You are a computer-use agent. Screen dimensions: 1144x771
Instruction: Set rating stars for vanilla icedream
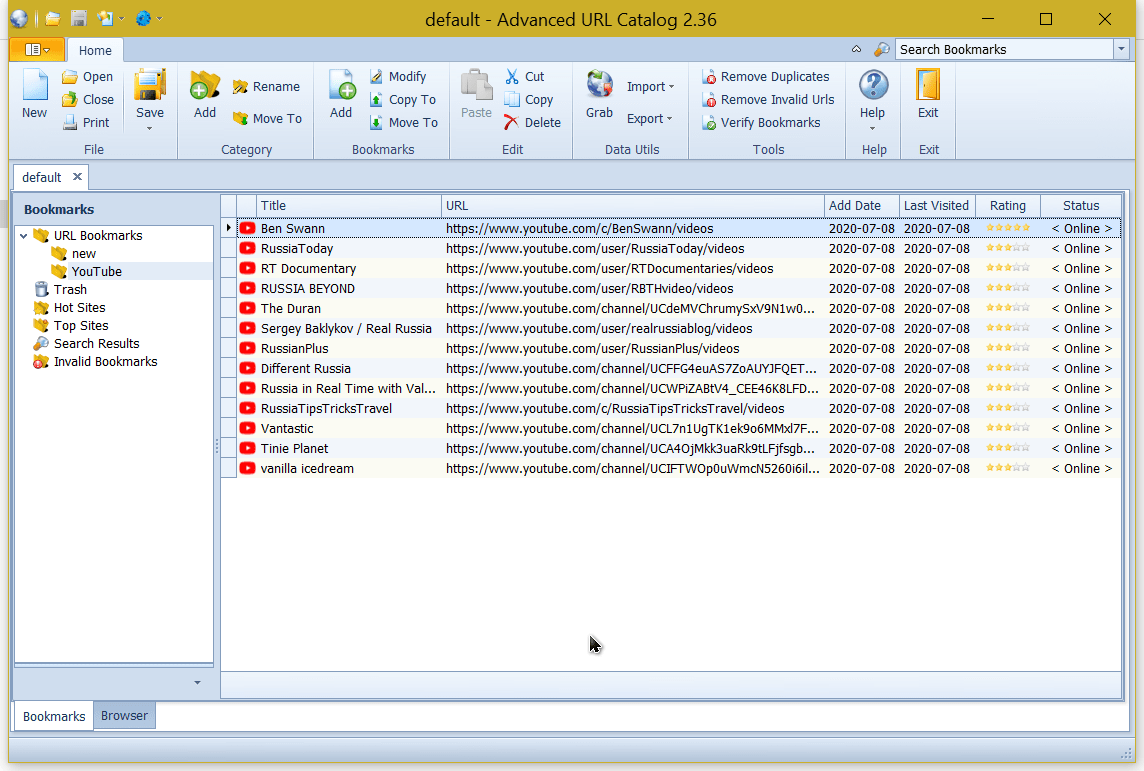(x=1007, y=468)
